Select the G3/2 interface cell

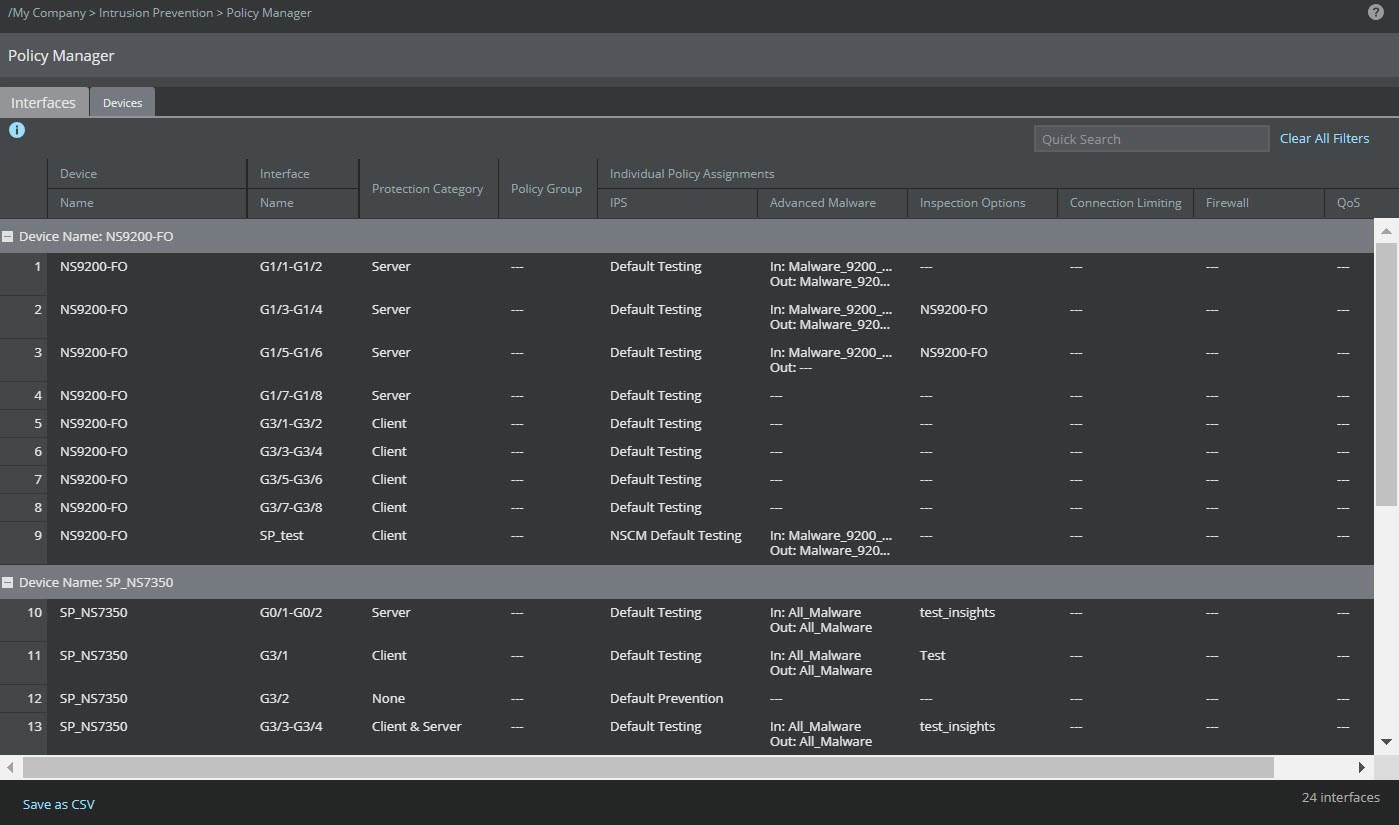275,699
